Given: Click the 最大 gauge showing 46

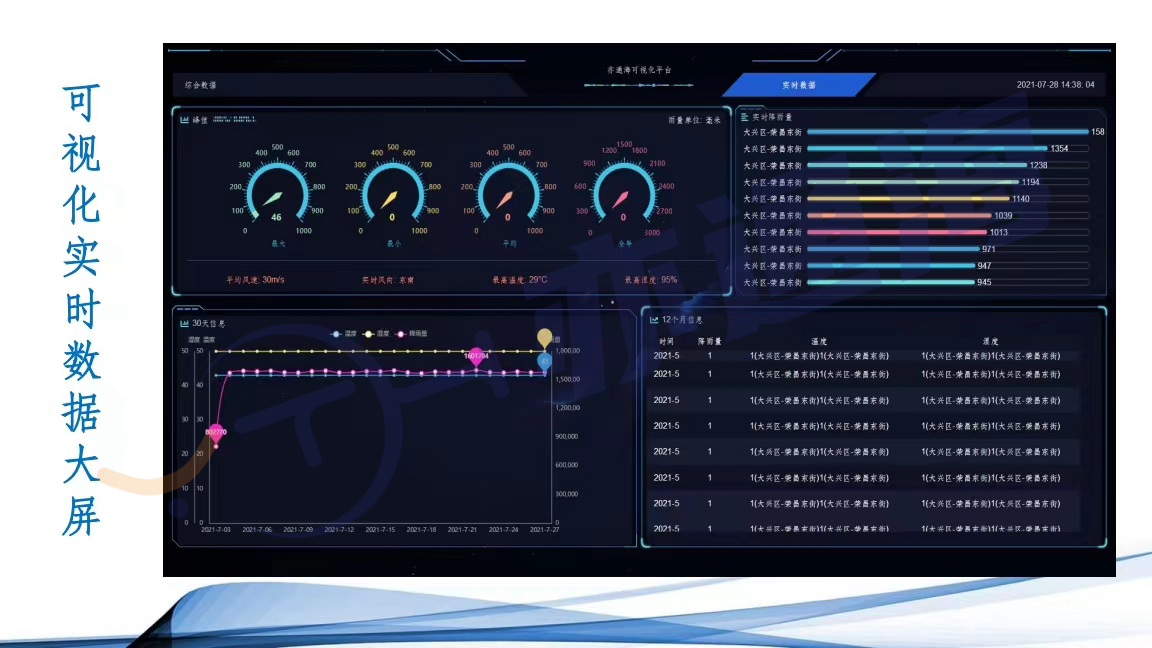Looking at the screenshot, I should coord(277,193).
